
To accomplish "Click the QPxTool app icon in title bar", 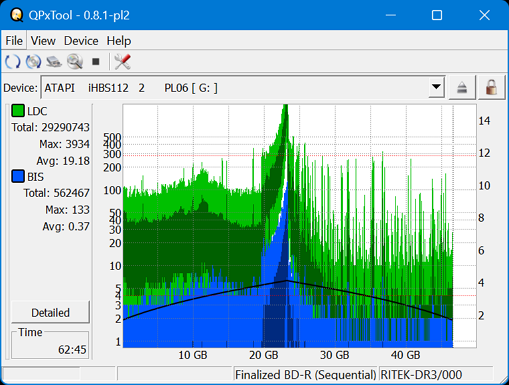I will (x=16, y=15).
